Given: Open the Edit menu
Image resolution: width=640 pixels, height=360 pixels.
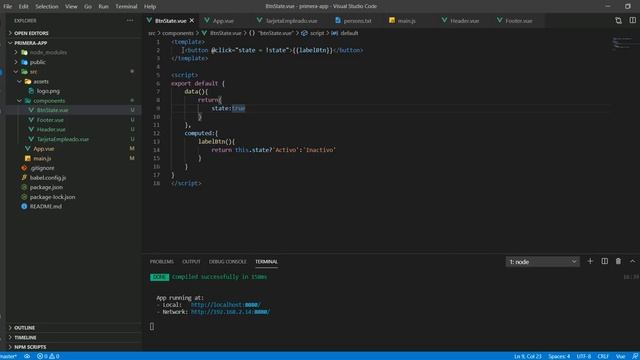Looking at the screenshot, I should [x=23, y=6].
